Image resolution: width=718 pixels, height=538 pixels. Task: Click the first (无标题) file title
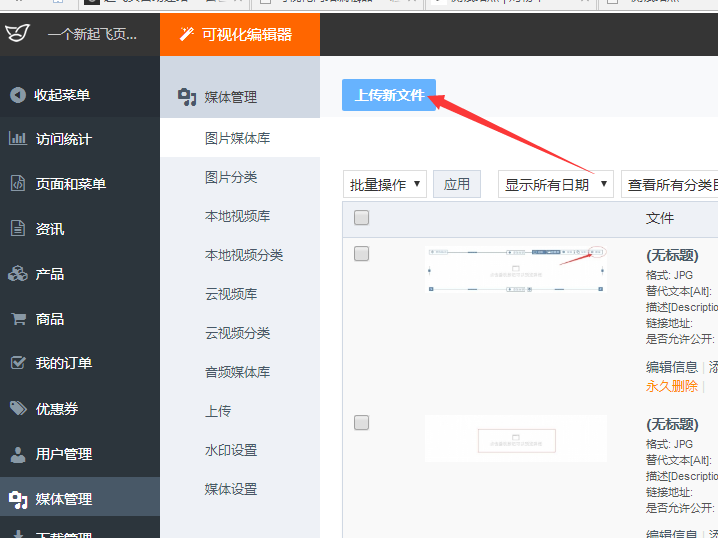[672, 255]
